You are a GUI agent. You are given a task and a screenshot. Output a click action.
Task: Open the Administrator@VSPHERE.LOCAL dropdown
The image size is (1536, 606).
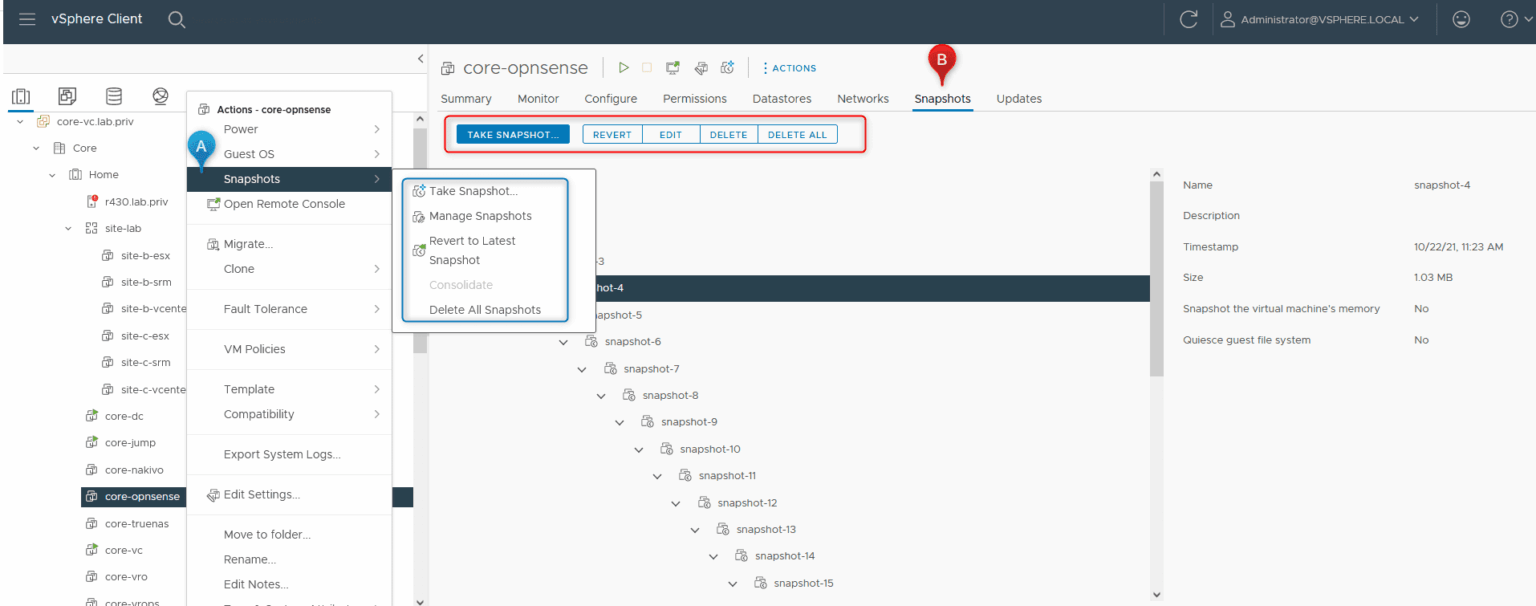point(1320,18)
